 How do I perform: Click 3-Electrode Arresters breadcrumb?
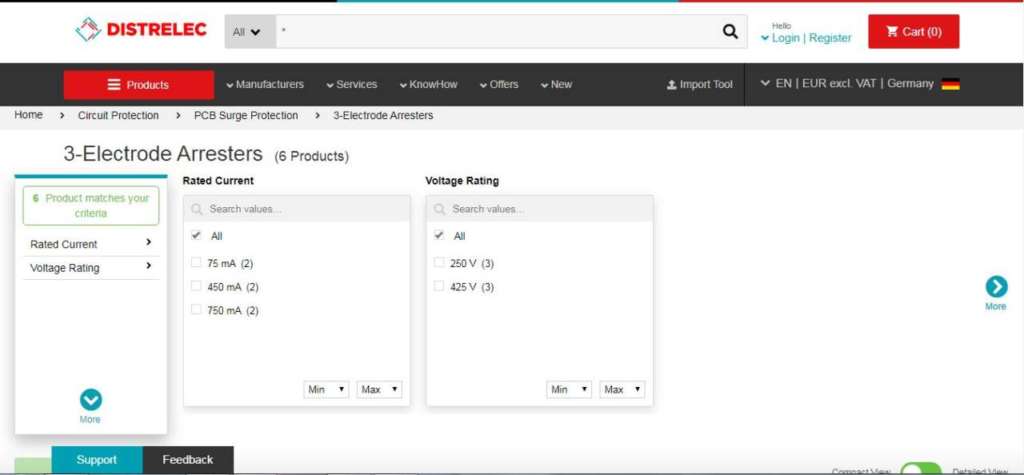pyautogui.click(x=383, y=115)
